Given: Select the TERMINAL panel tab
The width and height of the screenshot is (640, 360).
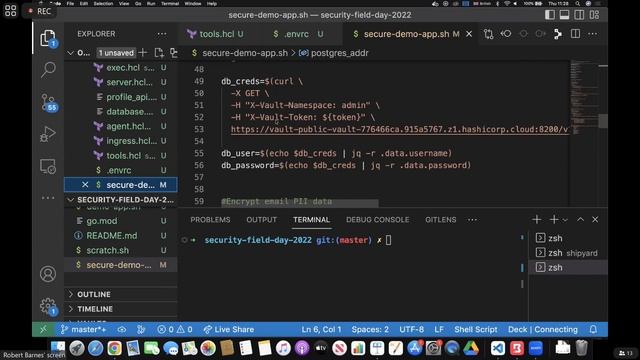Looking at the screenshot, I should tap(311, 220).
